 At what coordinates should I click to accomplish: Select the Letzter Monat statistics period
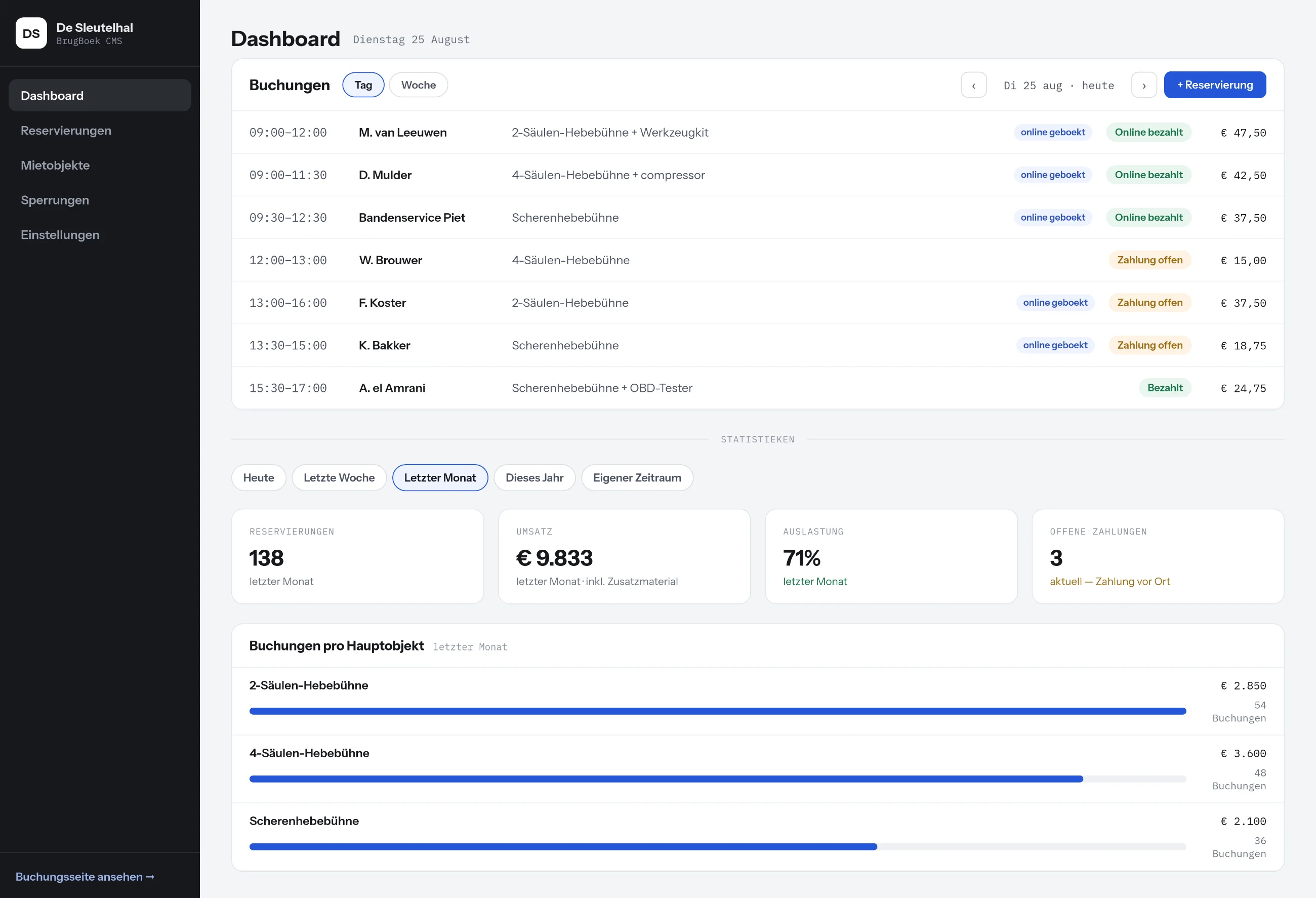pos(440,477)
